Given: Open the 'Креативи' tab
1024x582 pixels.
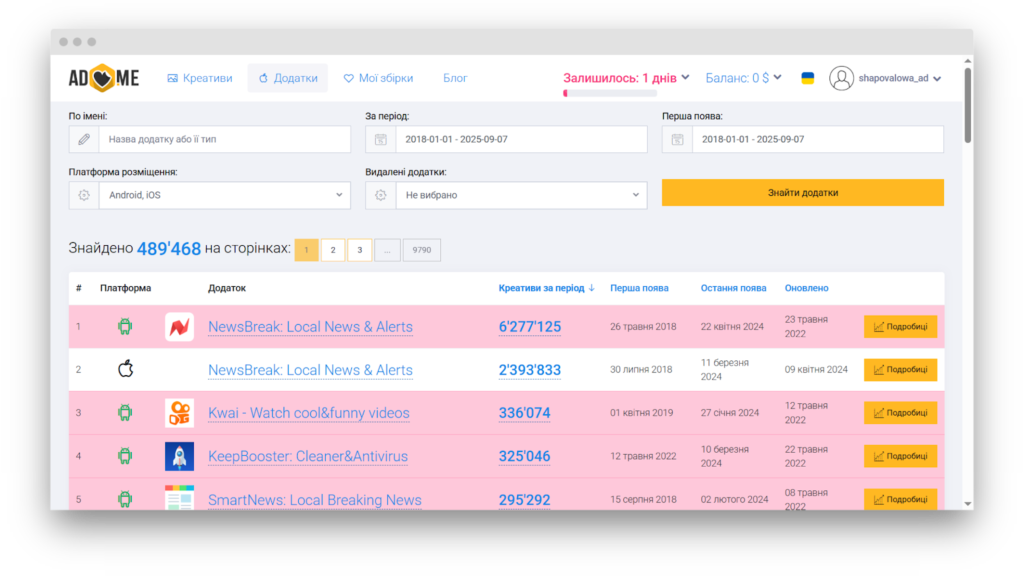Looking at the screenshot, I should pyautogui.click(x=200, y=78).
